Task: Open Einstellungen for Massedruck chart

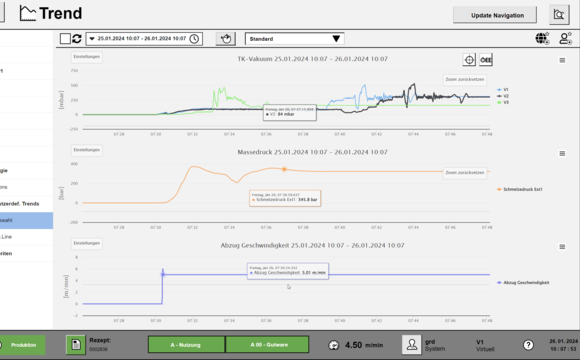Action: (87, 150)
